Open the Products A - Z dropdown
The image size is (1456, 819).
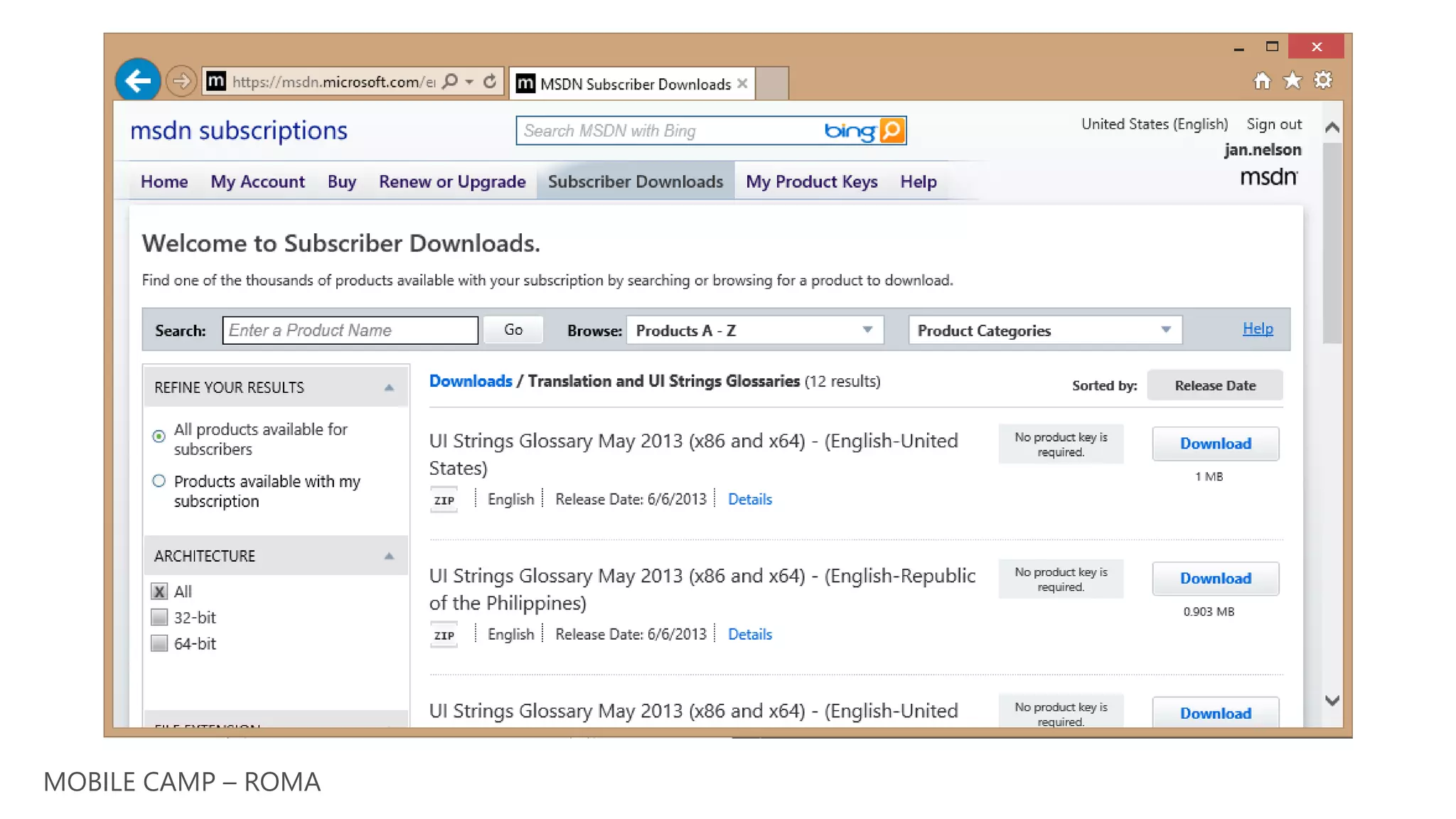pos(754,330)
